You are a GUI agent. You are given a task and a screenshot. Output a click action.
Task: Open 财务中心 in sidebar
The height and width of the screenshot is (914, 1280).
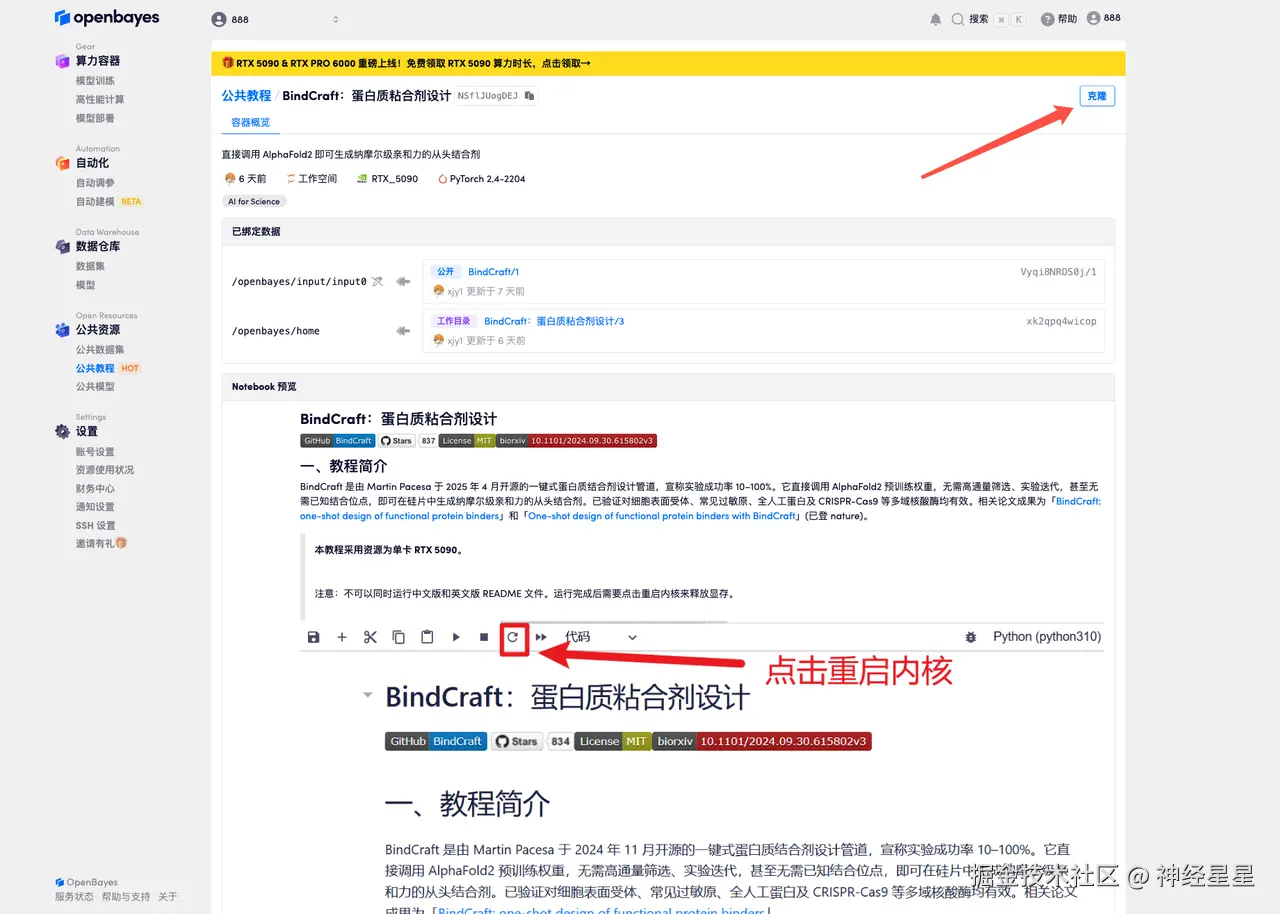click(x=95, y=489)
